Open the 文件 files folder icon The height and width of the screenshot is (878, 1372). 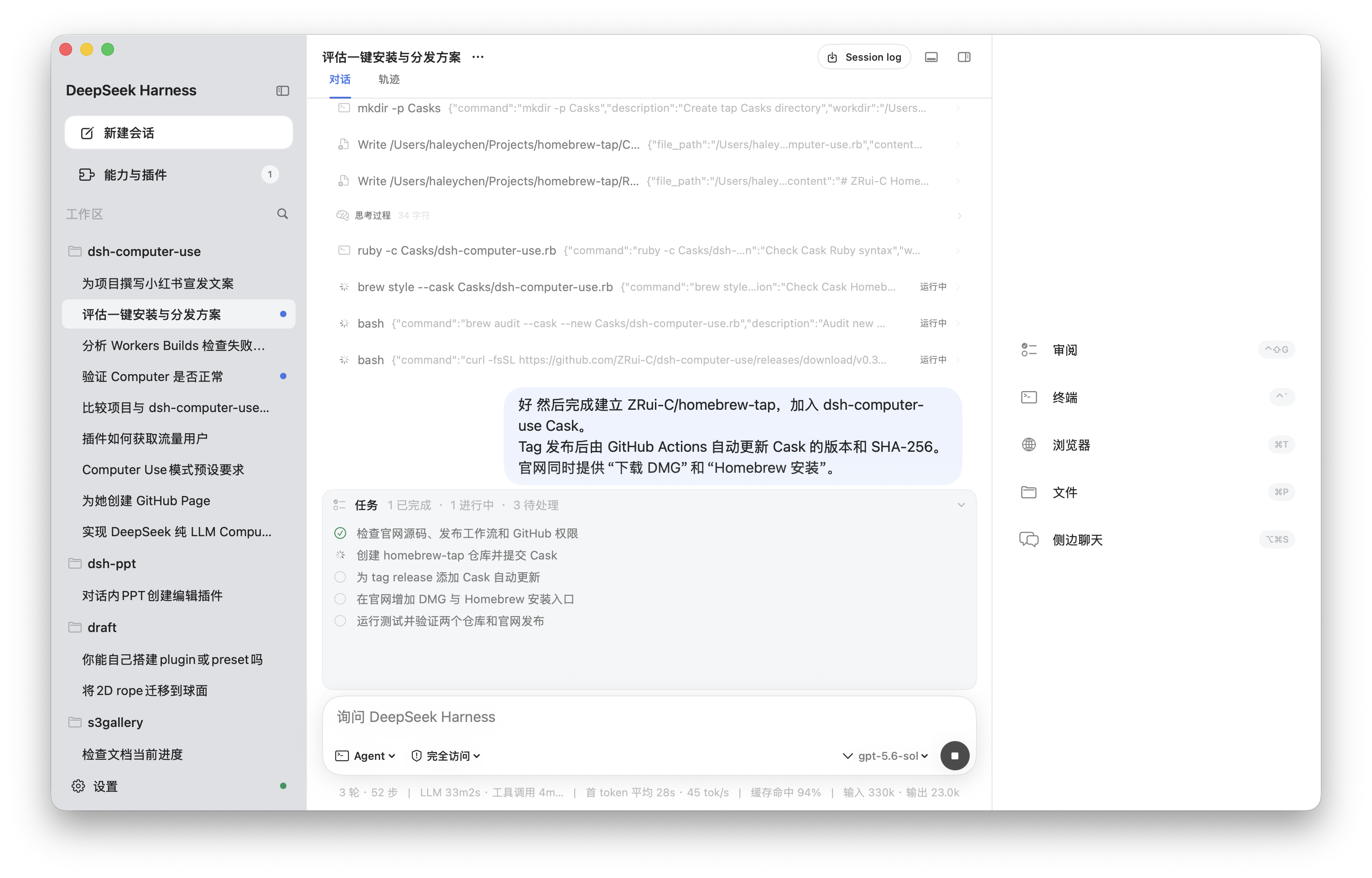coord(1029,492)
